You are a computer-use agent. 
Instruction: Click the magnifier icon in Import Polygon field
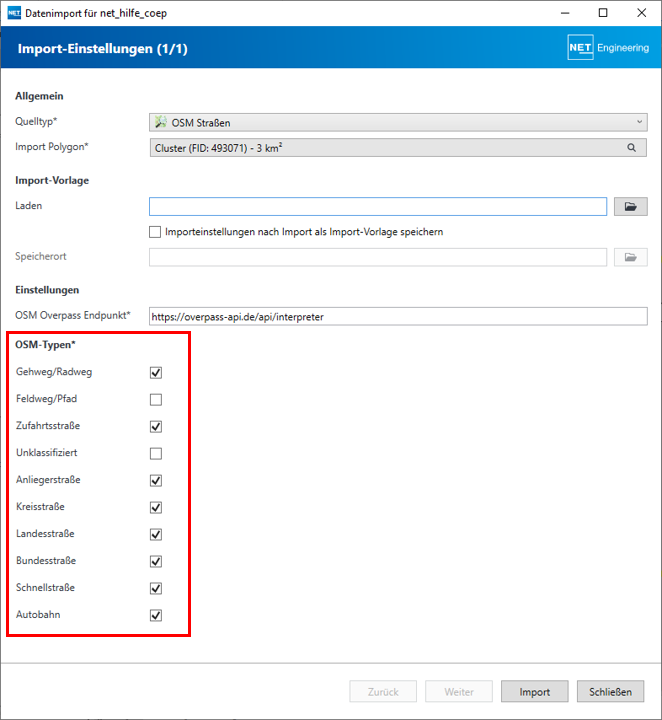pyautogui.click(x=632, y=148)
